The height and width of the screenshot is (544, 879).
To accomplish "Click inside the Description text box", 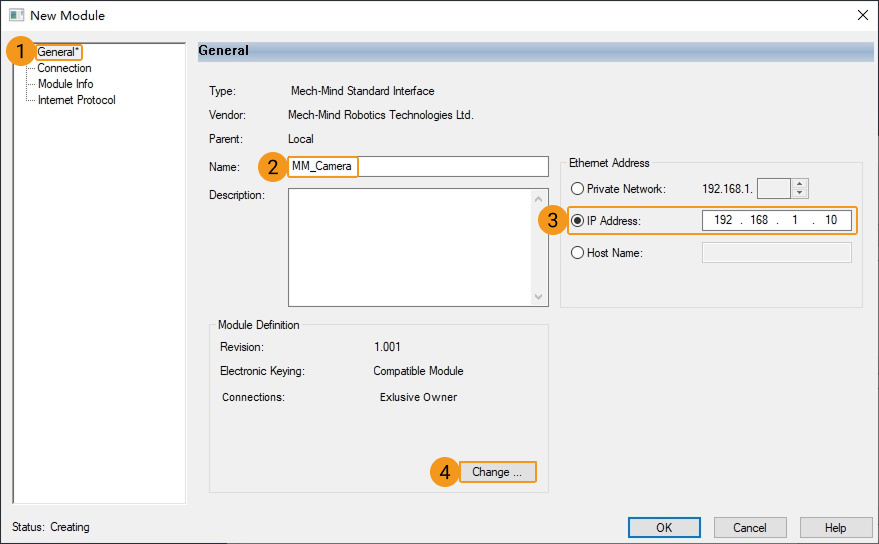I will tap(410, 246).
